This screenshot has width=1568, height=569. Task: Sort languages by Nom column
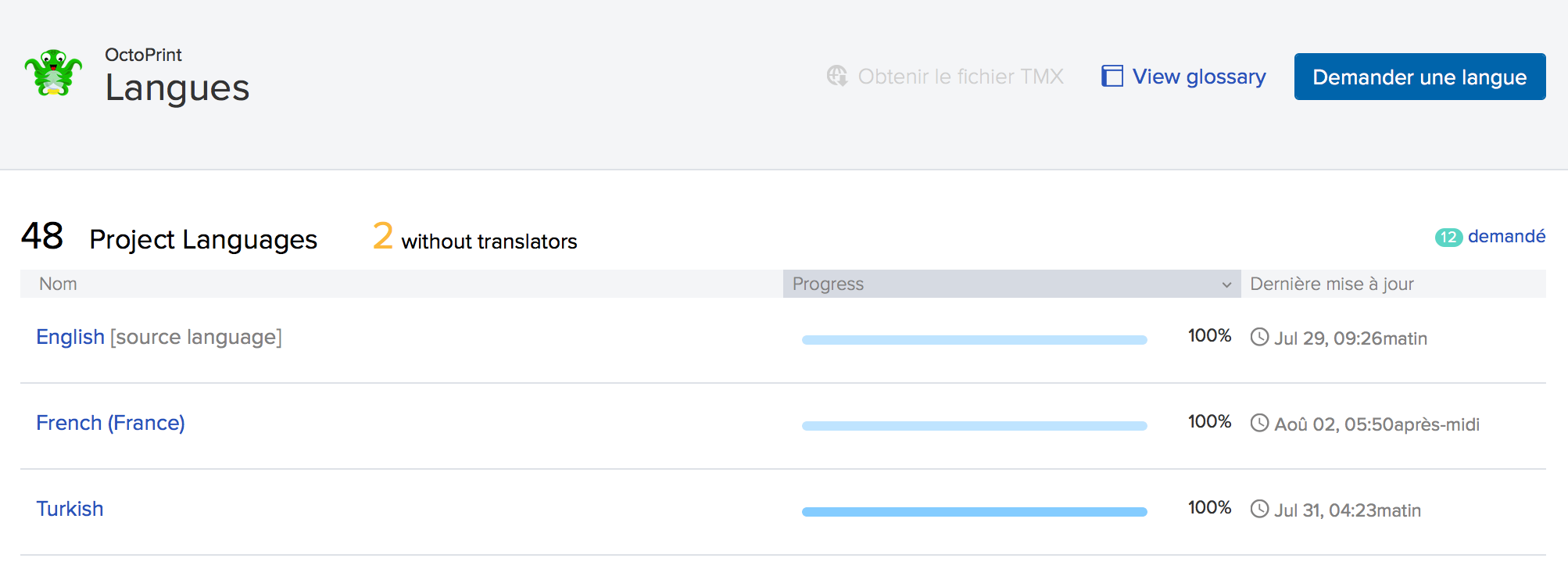pos(58,284)
